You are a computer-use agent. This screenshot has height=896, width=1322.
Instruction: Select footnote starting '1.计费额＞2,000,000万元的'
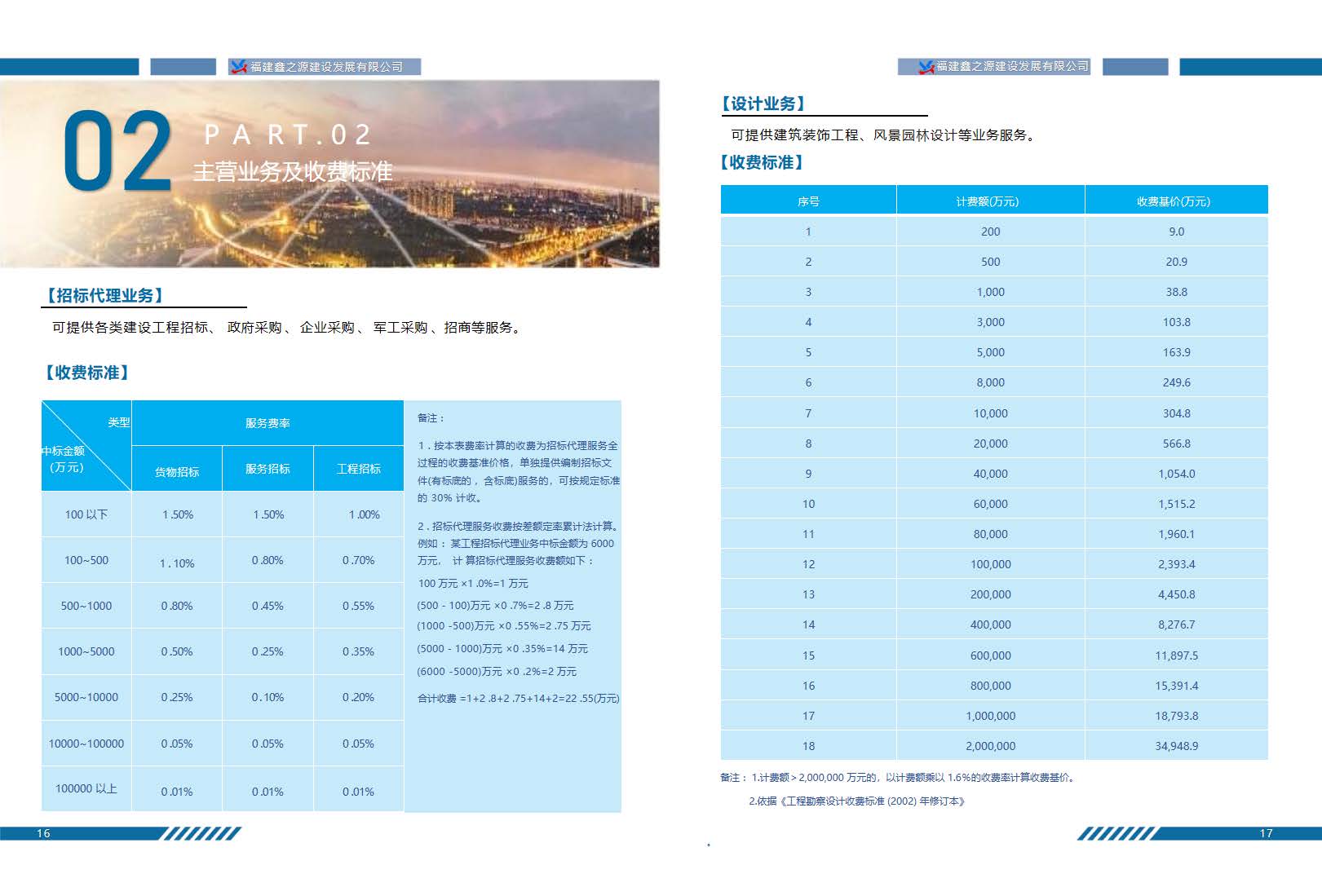coord(913,778)
